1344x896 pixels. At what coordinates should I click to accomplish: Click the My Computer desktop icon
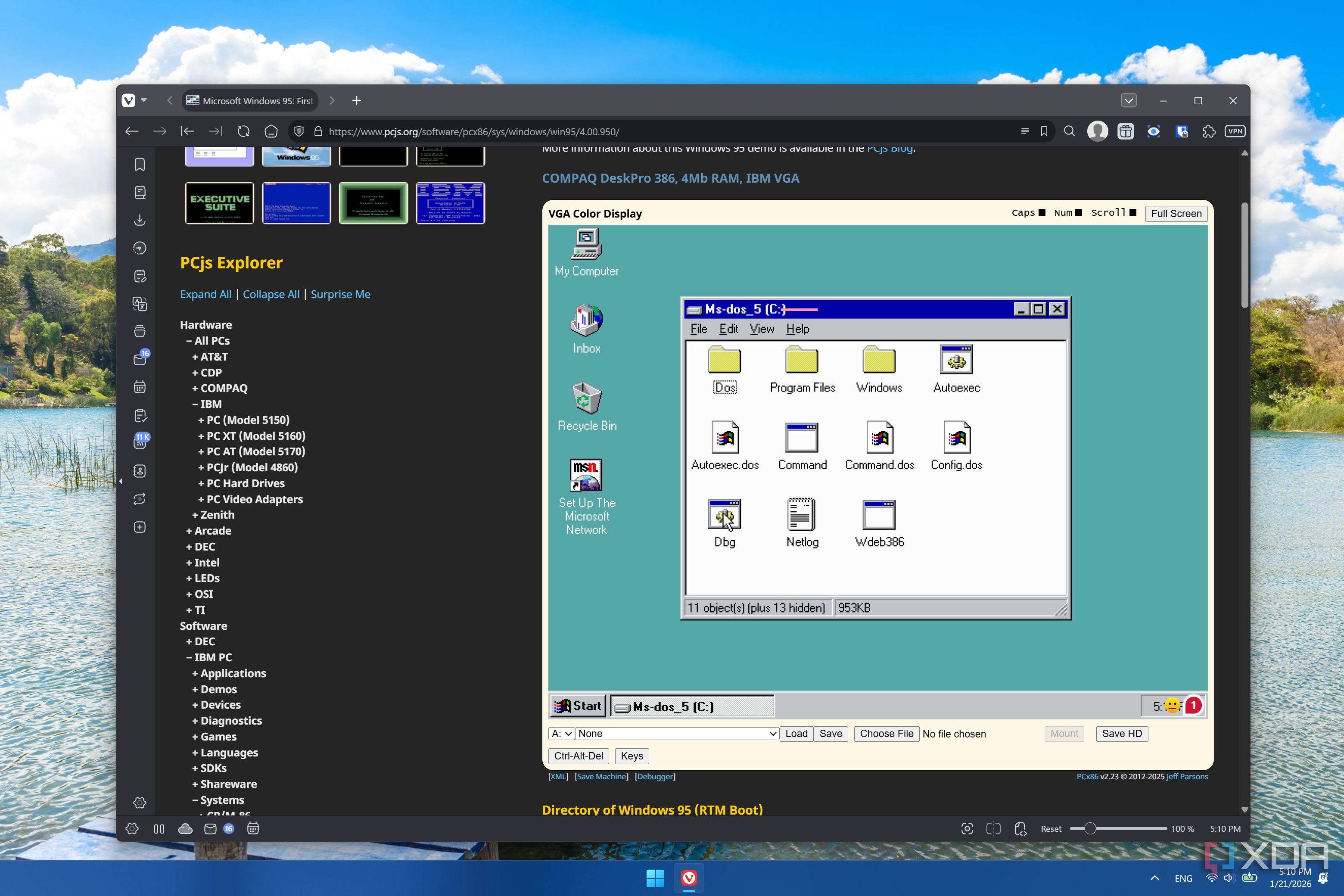point(586,245)
